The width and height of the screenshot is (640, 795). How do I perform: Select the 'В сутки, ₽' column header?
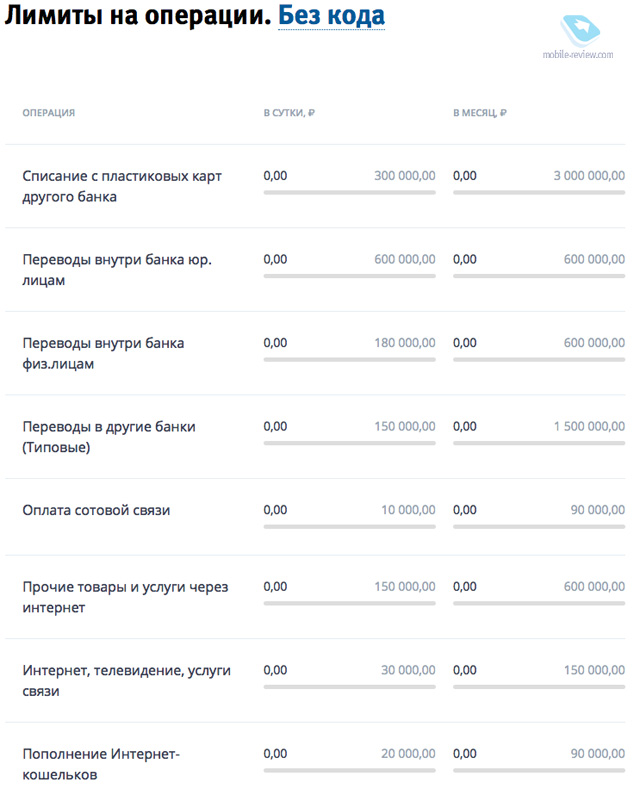[289, 113]
